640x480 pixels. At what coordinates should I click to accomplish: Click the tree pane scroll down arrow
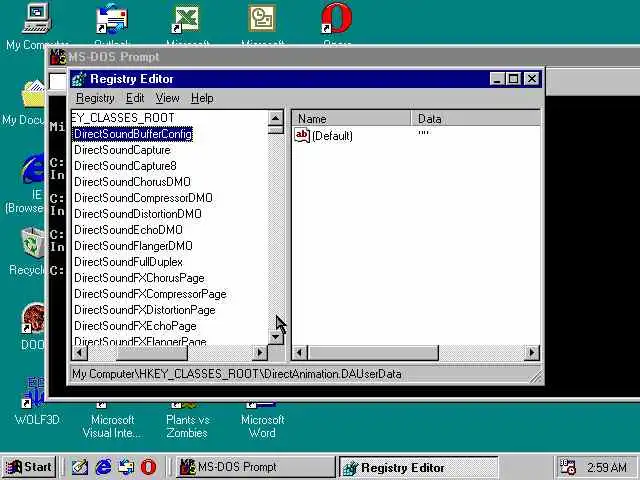point(276,337)
